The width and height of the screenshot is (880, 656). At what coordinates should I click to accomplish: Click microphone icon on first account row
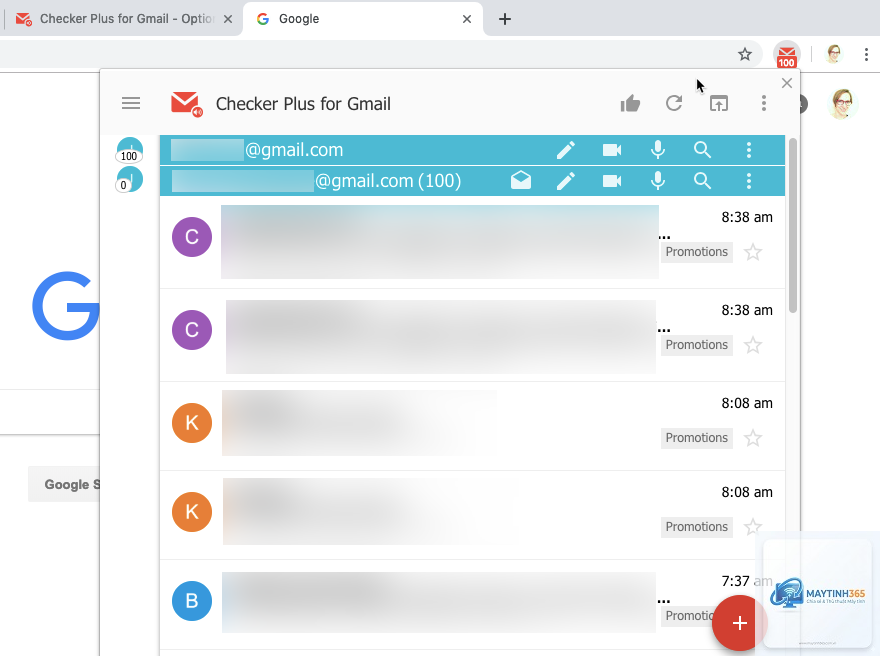tap(658, 150)
